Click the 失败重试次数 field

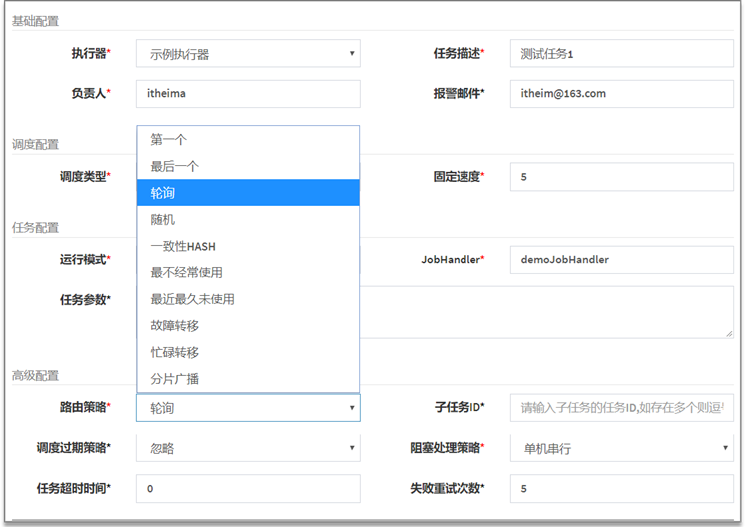621,489
